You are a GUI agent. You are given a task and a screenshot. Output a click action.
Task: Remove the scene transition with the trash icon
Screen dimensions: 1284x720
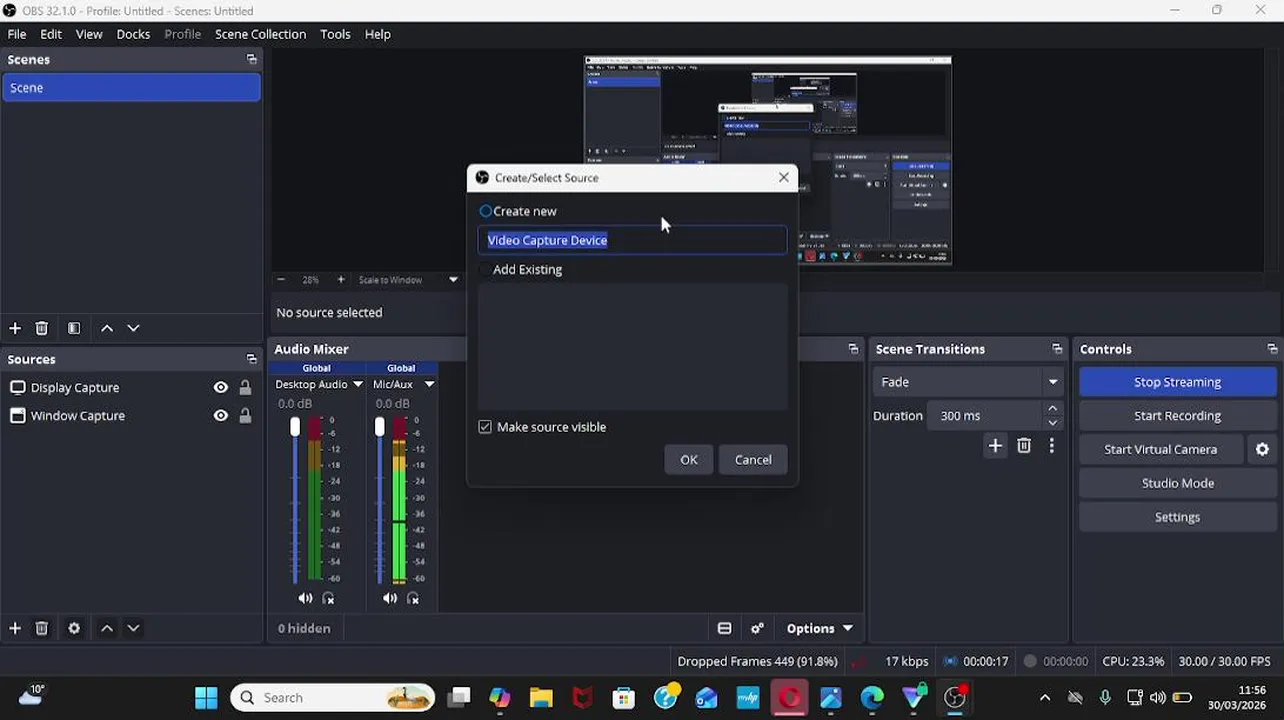pos(1024,446)
